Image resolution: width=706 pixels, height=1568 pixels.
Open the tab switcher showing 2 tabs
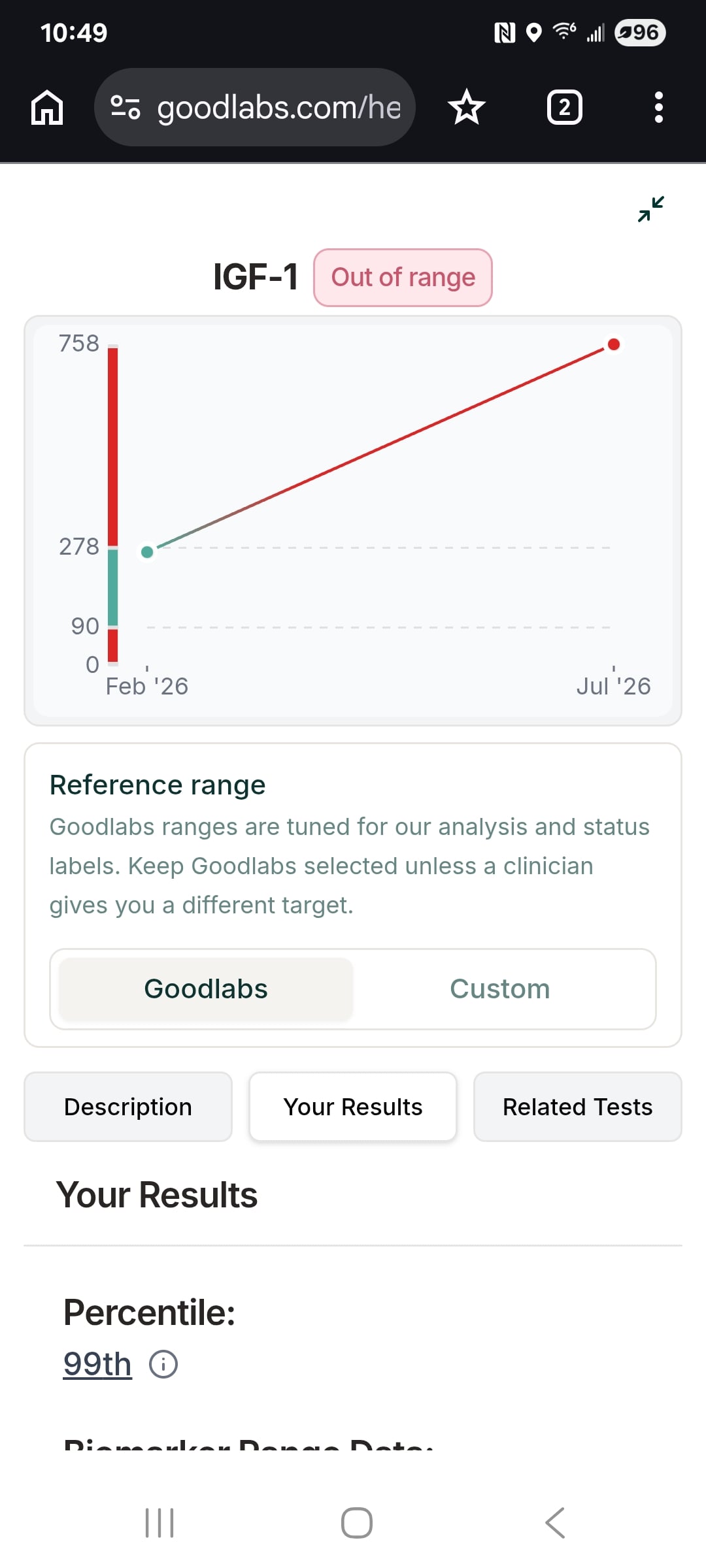564,107
